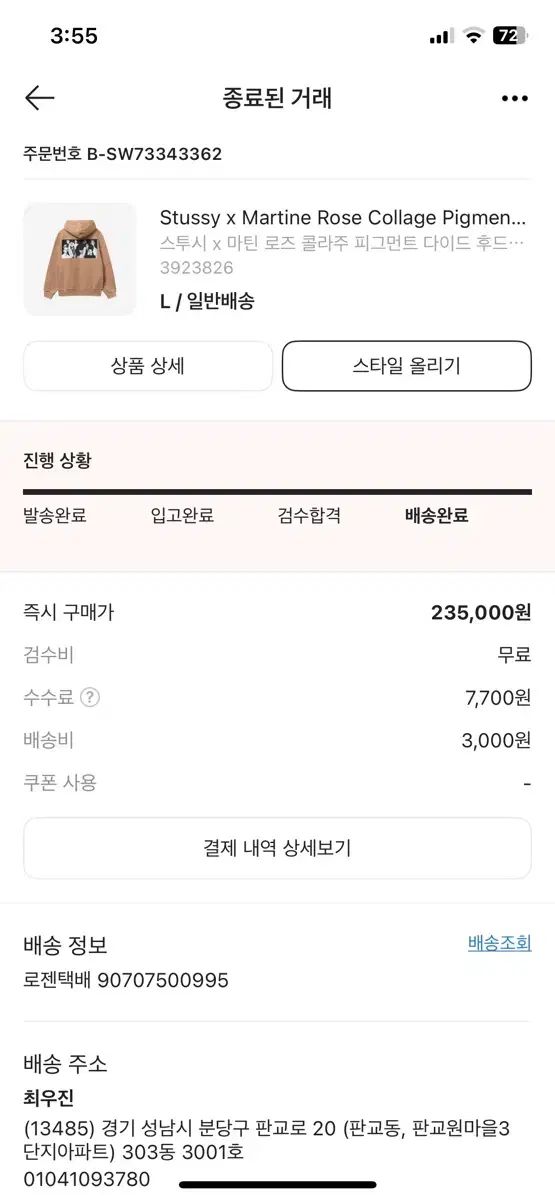Tap the order number B-SW73343362
Viewport: 555px width, 1200px height.
(x=154, y=154)
